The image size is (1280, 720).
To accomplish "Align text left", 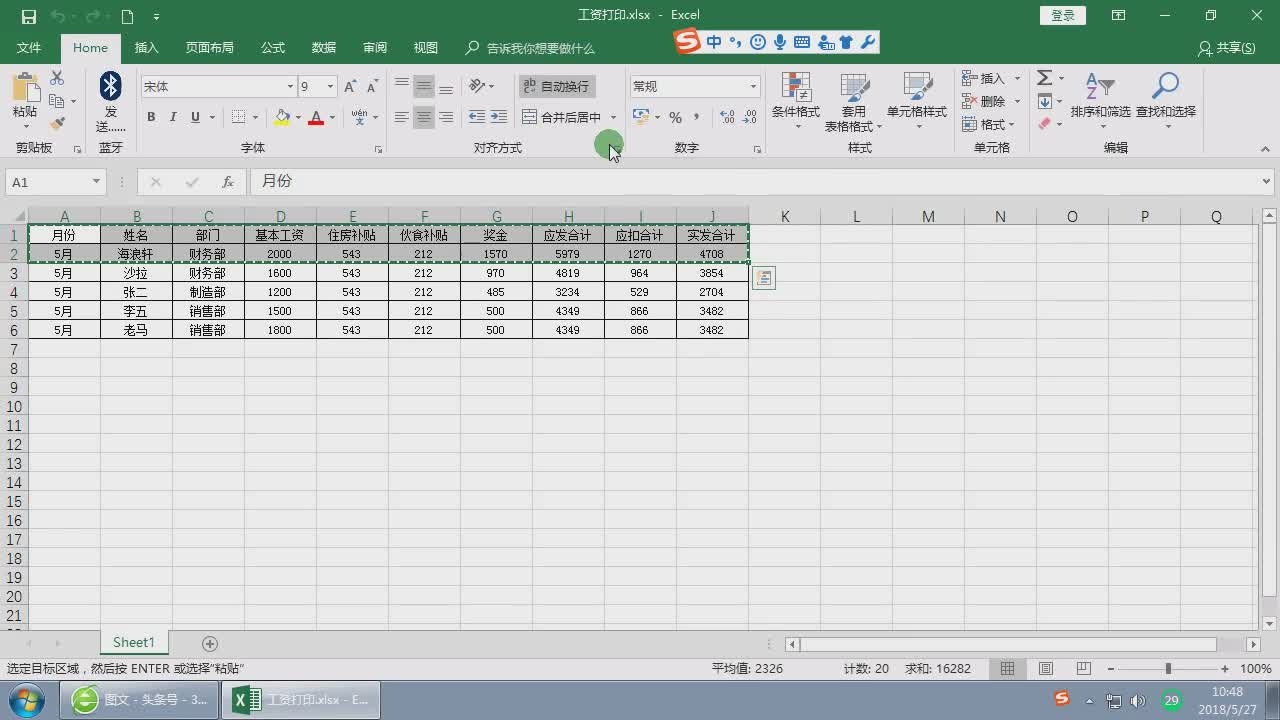I will (402, 117).
